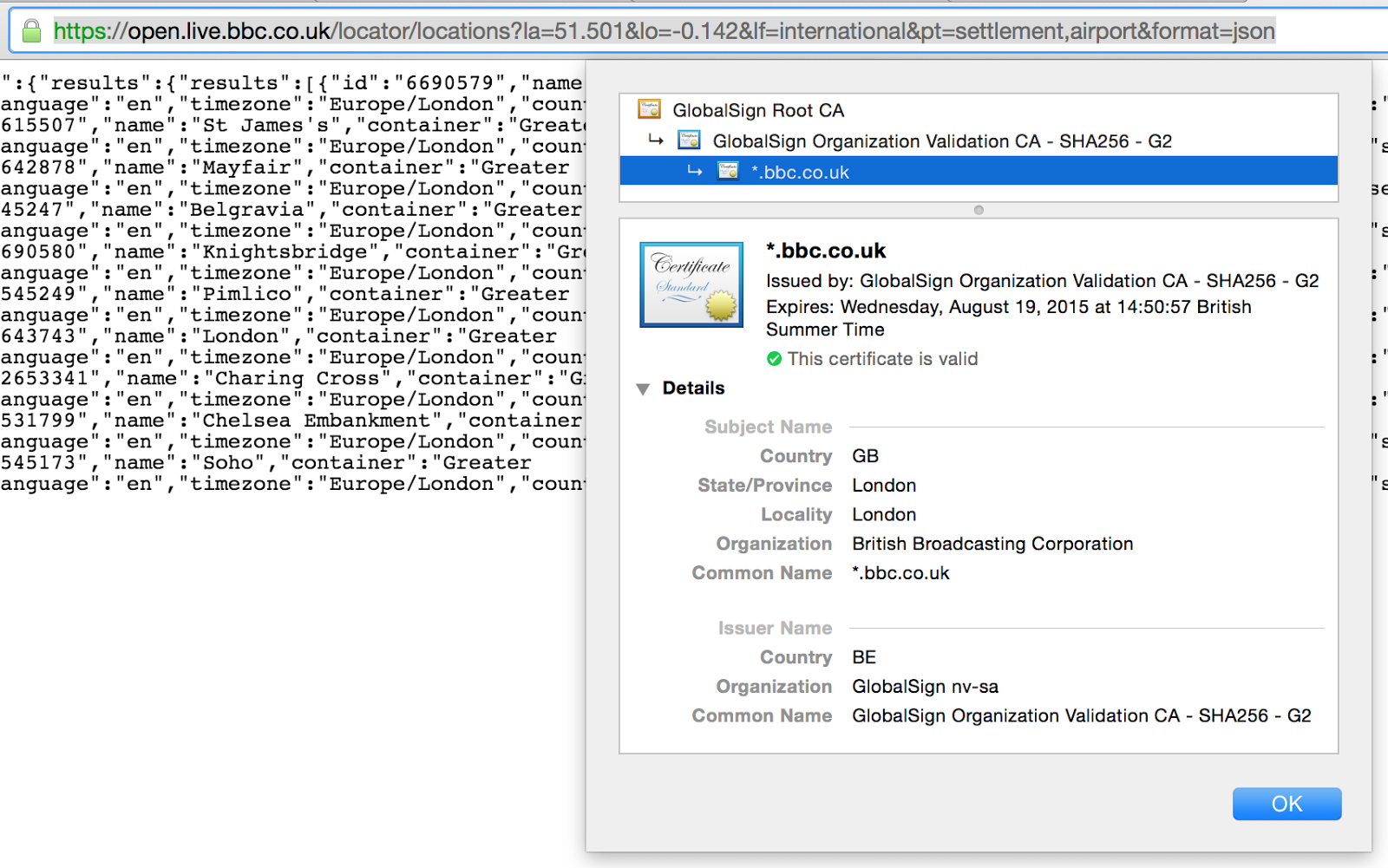Click 'This certificate is valid' text
This screenshot has height=868, width=1388.
pyautogui.click(x=882, y=358)
